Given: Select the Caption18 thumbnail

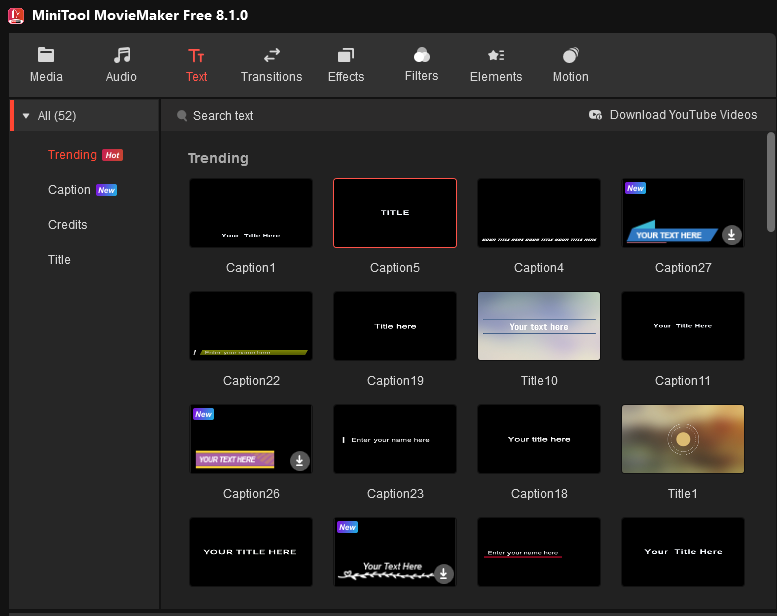Looking at the screenshot, I should (539, 439).
